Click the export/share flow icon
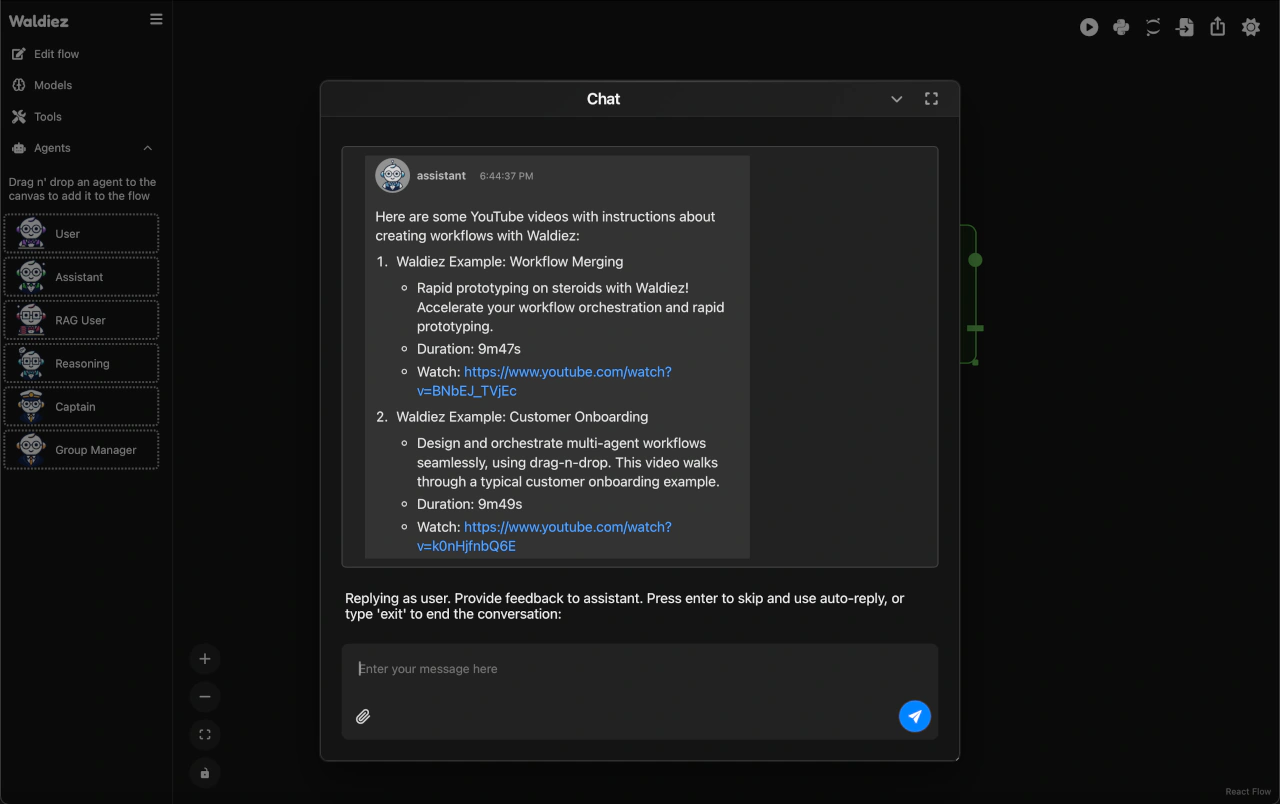 click(x=1217, y=28)
